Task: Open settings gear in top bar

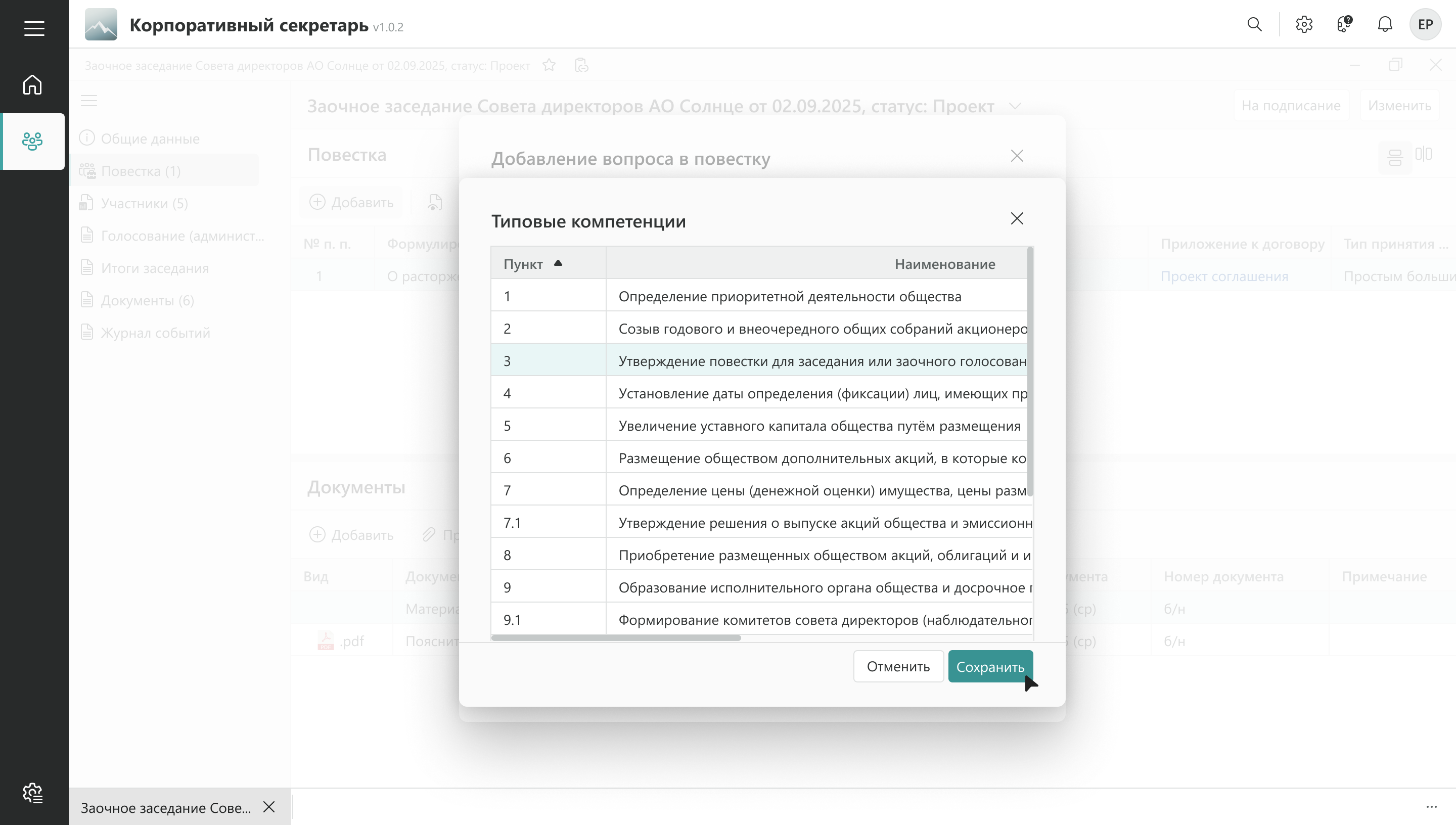Action: (x=1304, y=24)
